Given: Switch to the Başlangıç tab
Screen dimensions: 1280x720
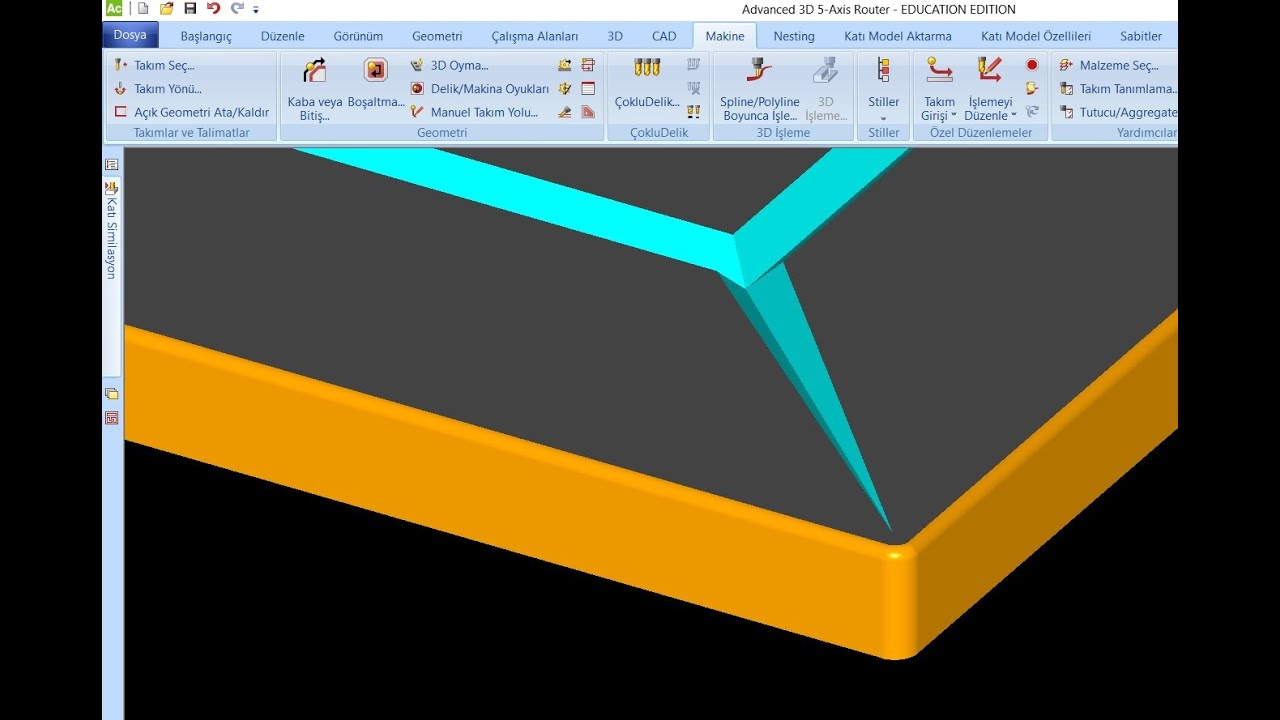Looking at the screenshot, I should coord(206,36).
